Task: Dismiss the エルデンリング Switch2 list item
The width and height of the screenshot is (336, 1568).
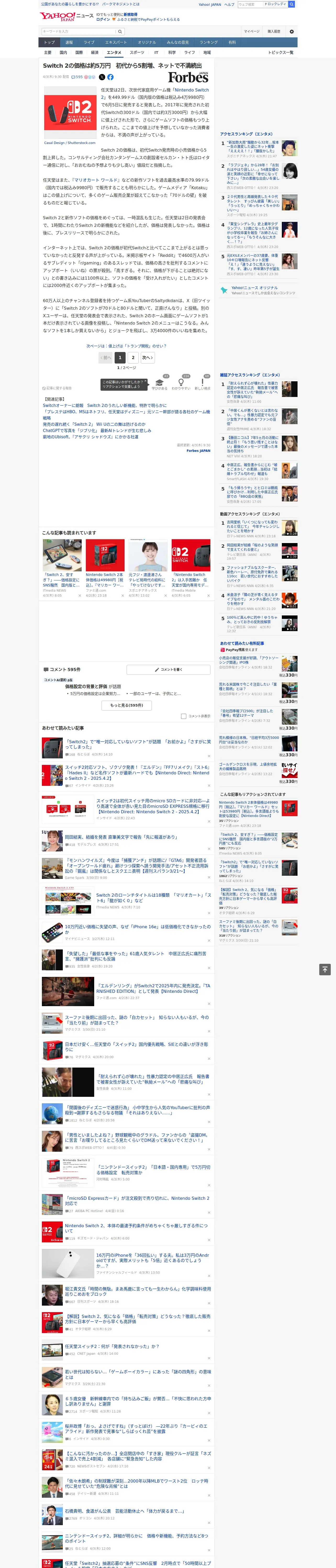Action: (209, 1004)
